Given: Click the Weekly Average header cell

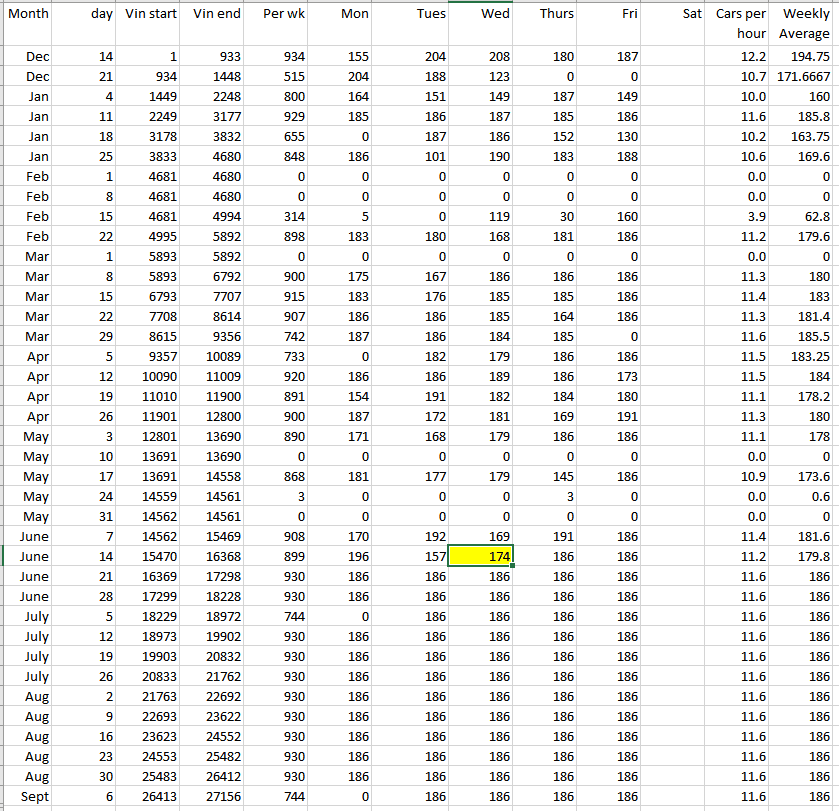Looking at the screenshot, I should [804, 24].
